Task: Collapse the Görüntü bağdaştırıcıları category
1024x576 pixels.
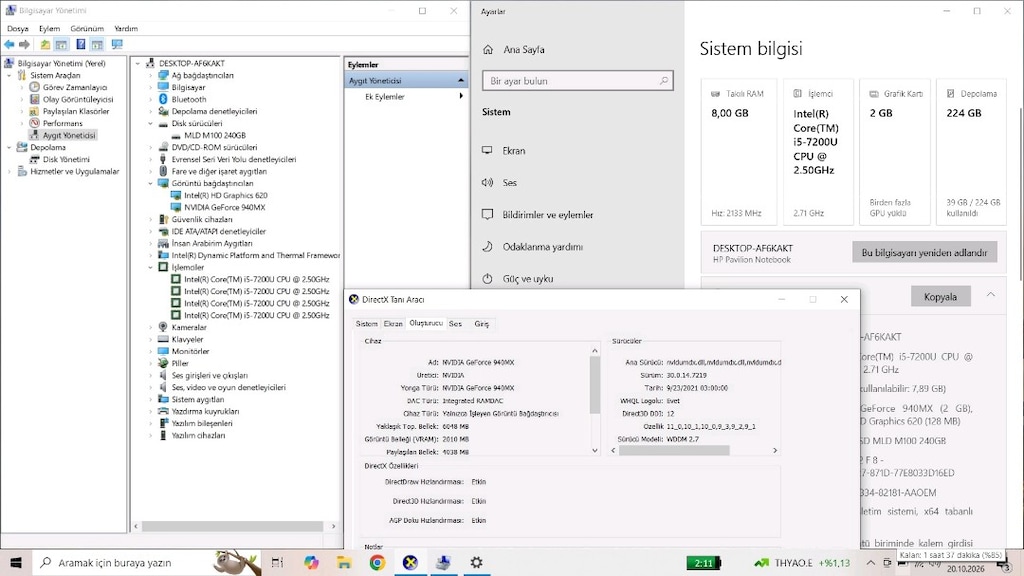Action: tap(150, 184)
